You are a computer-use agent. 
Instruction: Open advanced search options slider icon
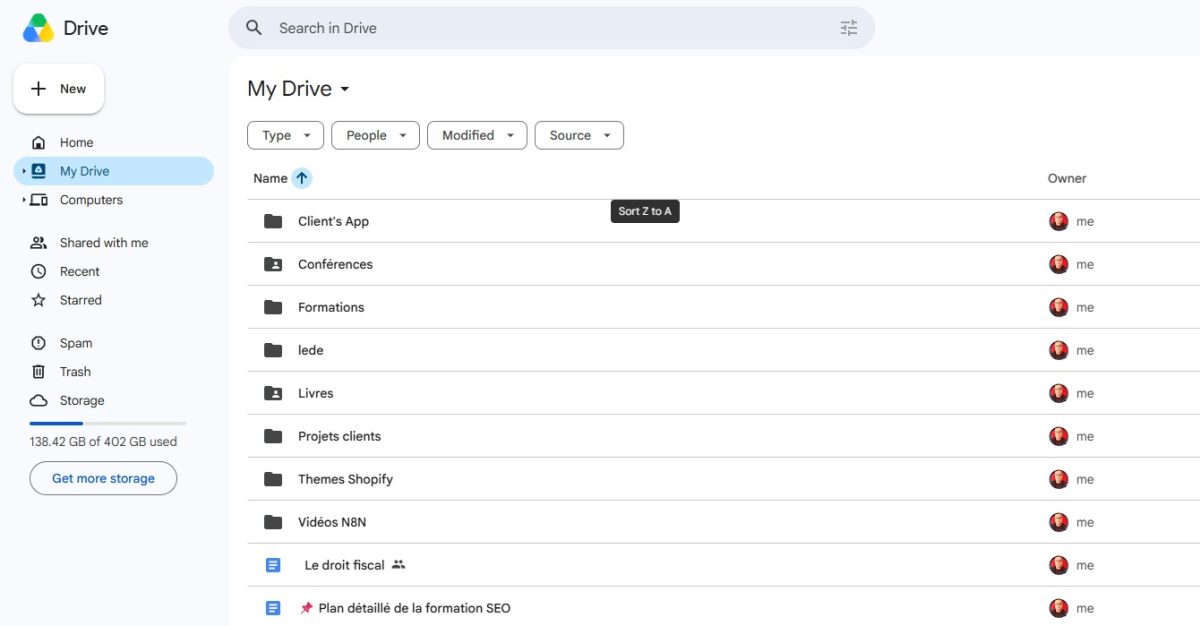pyautogui.click(x=849, y=28)
